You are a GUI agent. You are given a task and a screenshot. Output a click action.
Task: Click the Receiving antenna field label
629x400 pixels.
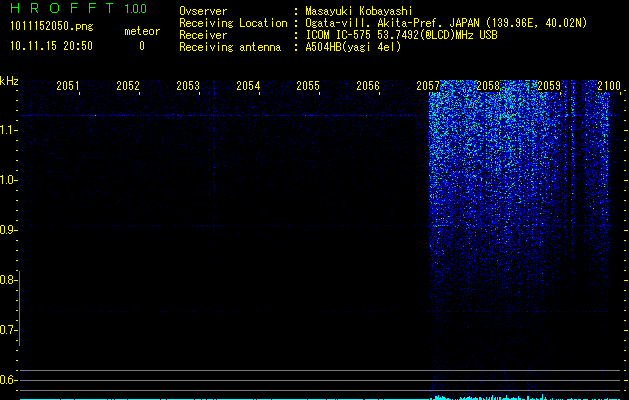pyautogui.click(x=230, y=47)
